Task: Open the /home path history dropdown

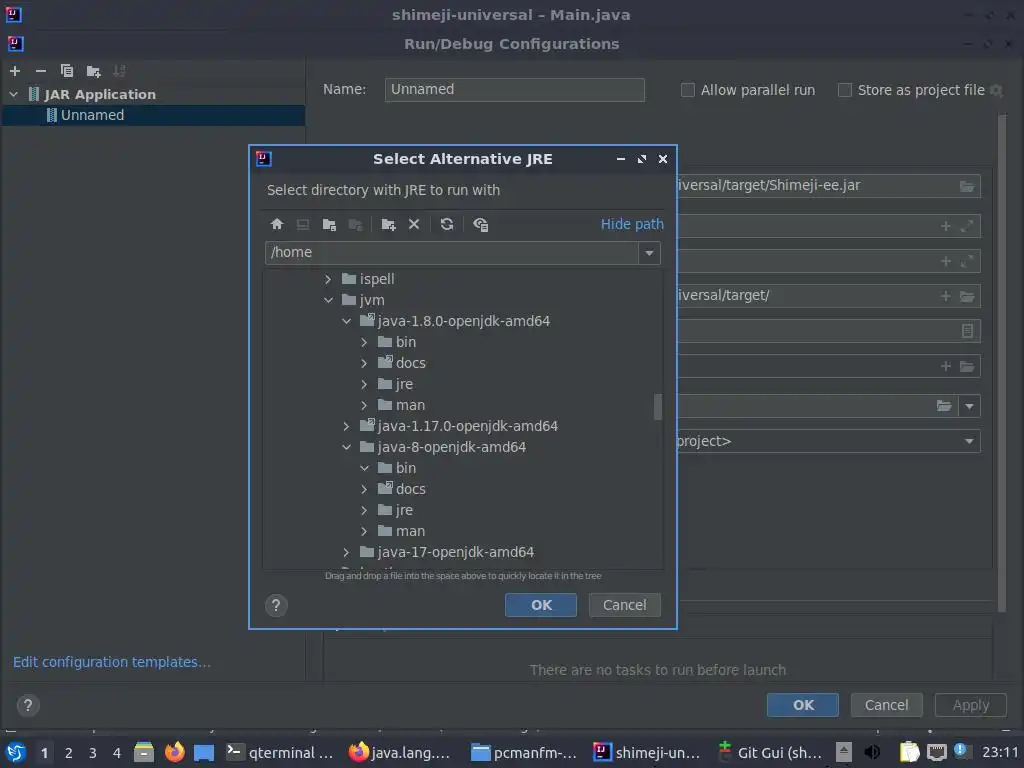Action: tap(649, 253)
